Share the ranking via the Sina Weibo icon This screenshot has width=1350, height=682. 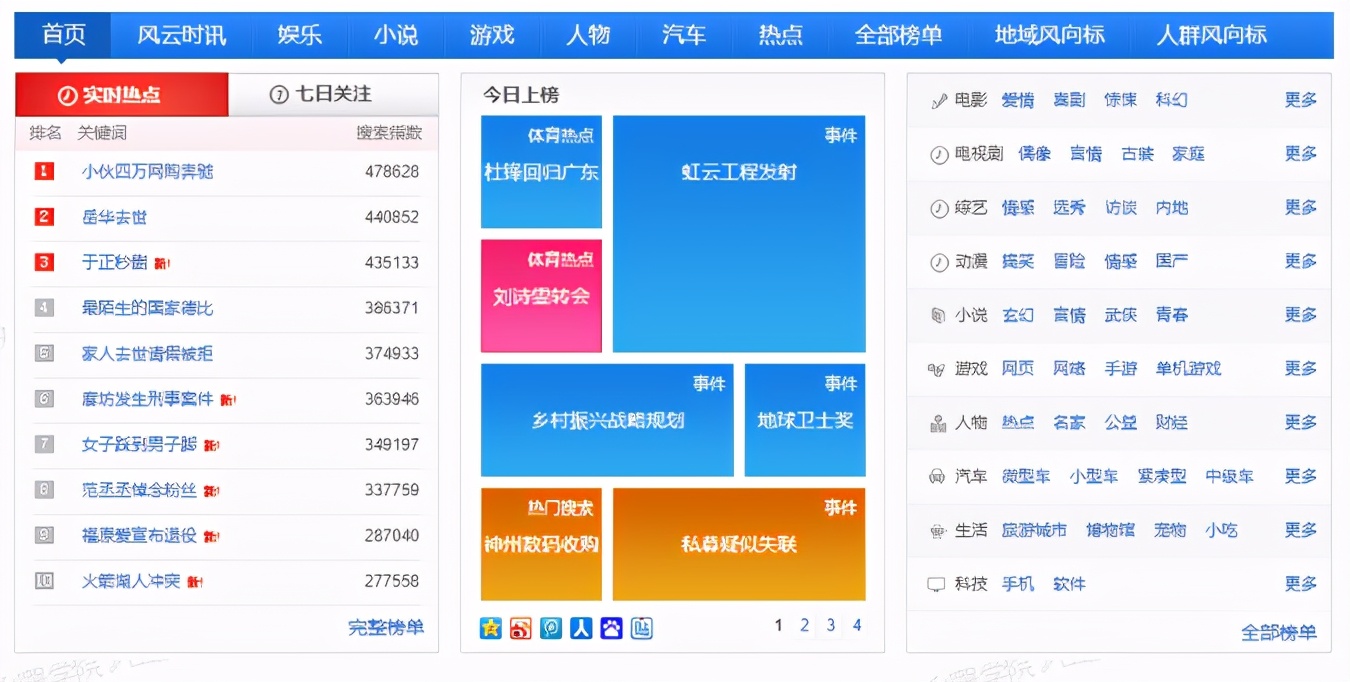pos(520,628)
